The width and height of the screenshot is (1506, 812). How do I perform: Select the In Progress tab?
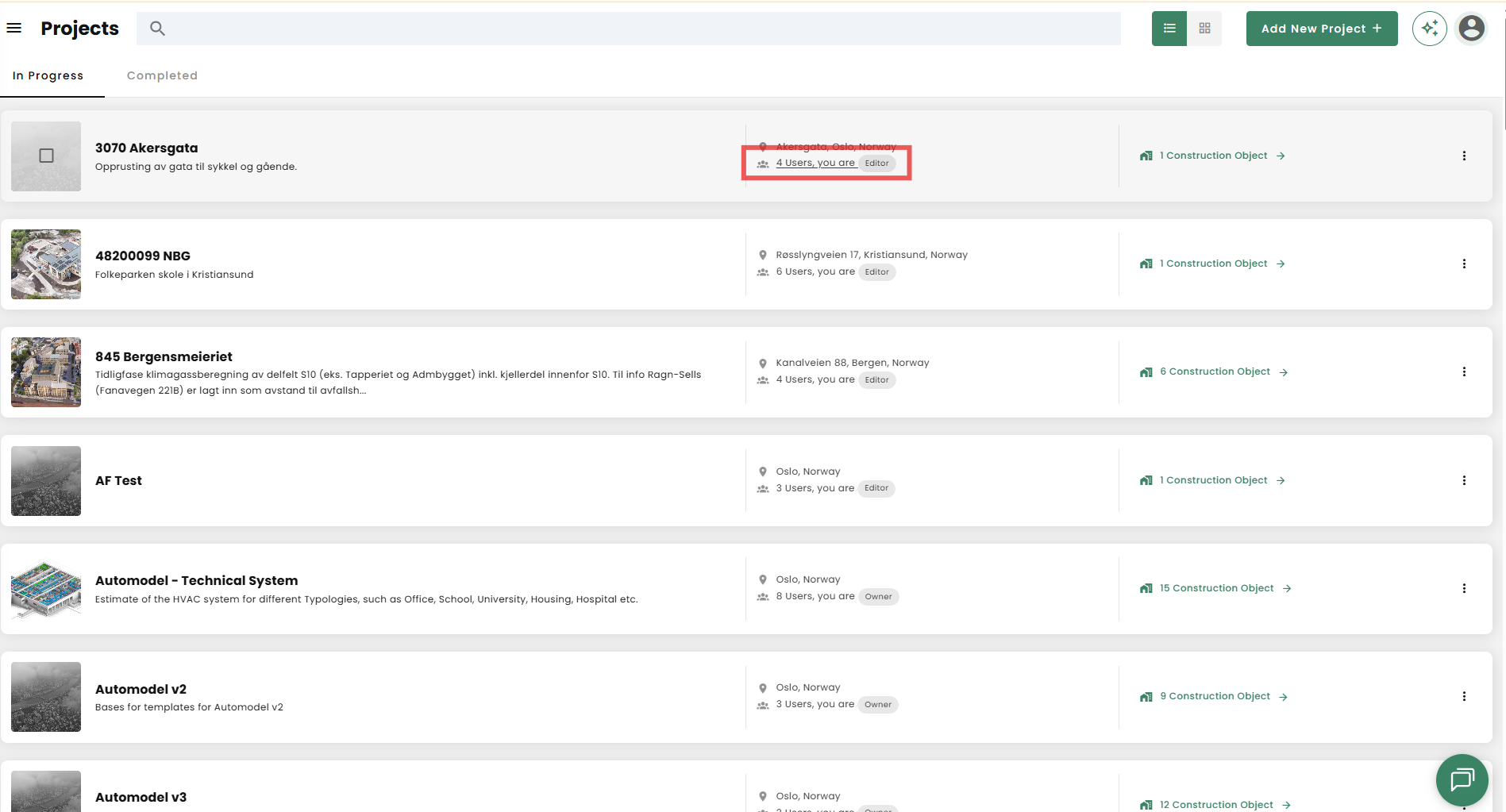click(48, 75)
